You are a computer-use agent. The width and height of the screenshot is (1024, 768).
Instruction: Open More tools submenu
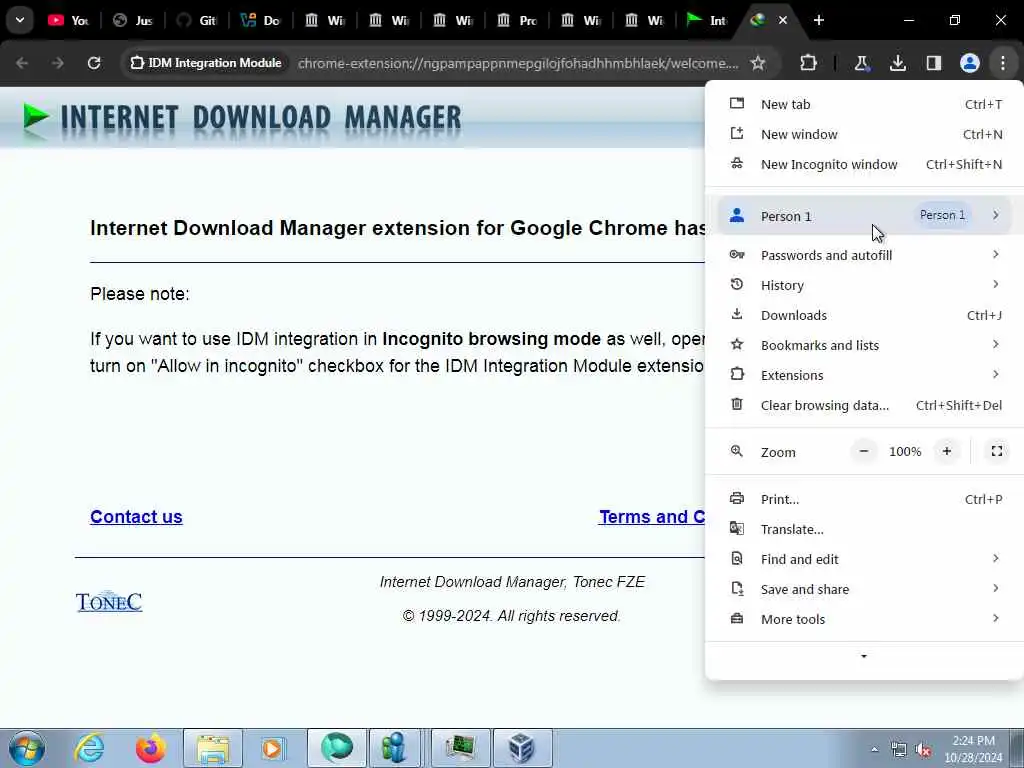865,620
